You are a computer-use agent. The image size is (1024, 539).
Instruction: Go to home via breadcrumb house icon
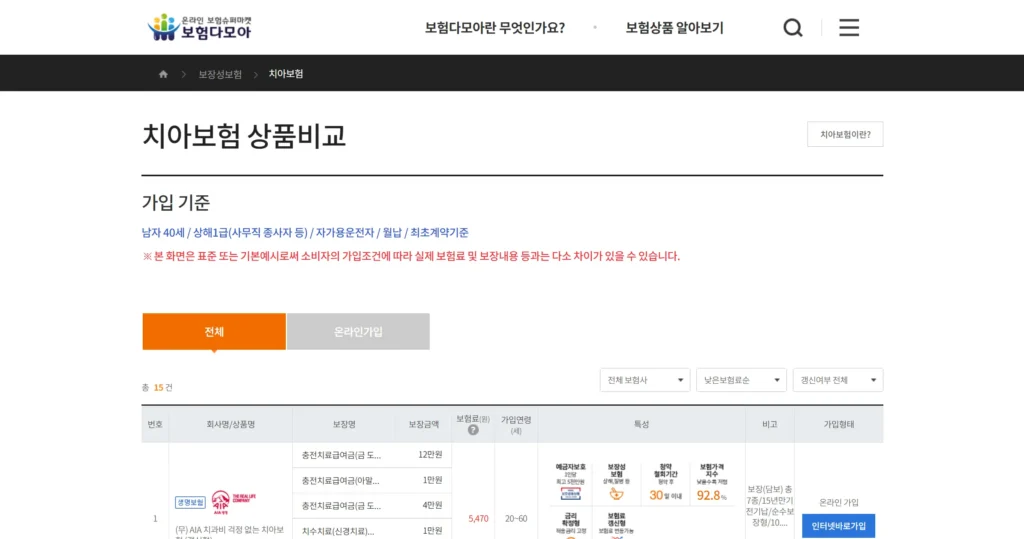tap(163, 74)
